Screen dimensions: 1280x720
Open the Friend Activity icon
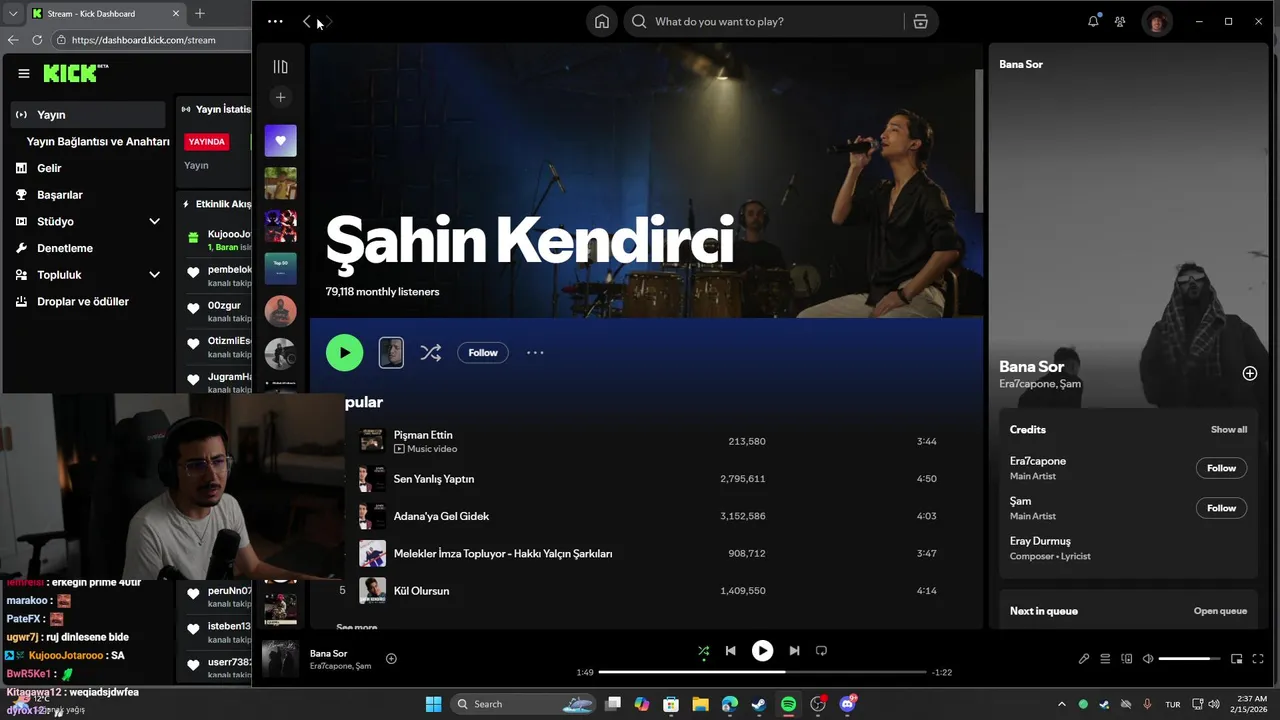1120,21
